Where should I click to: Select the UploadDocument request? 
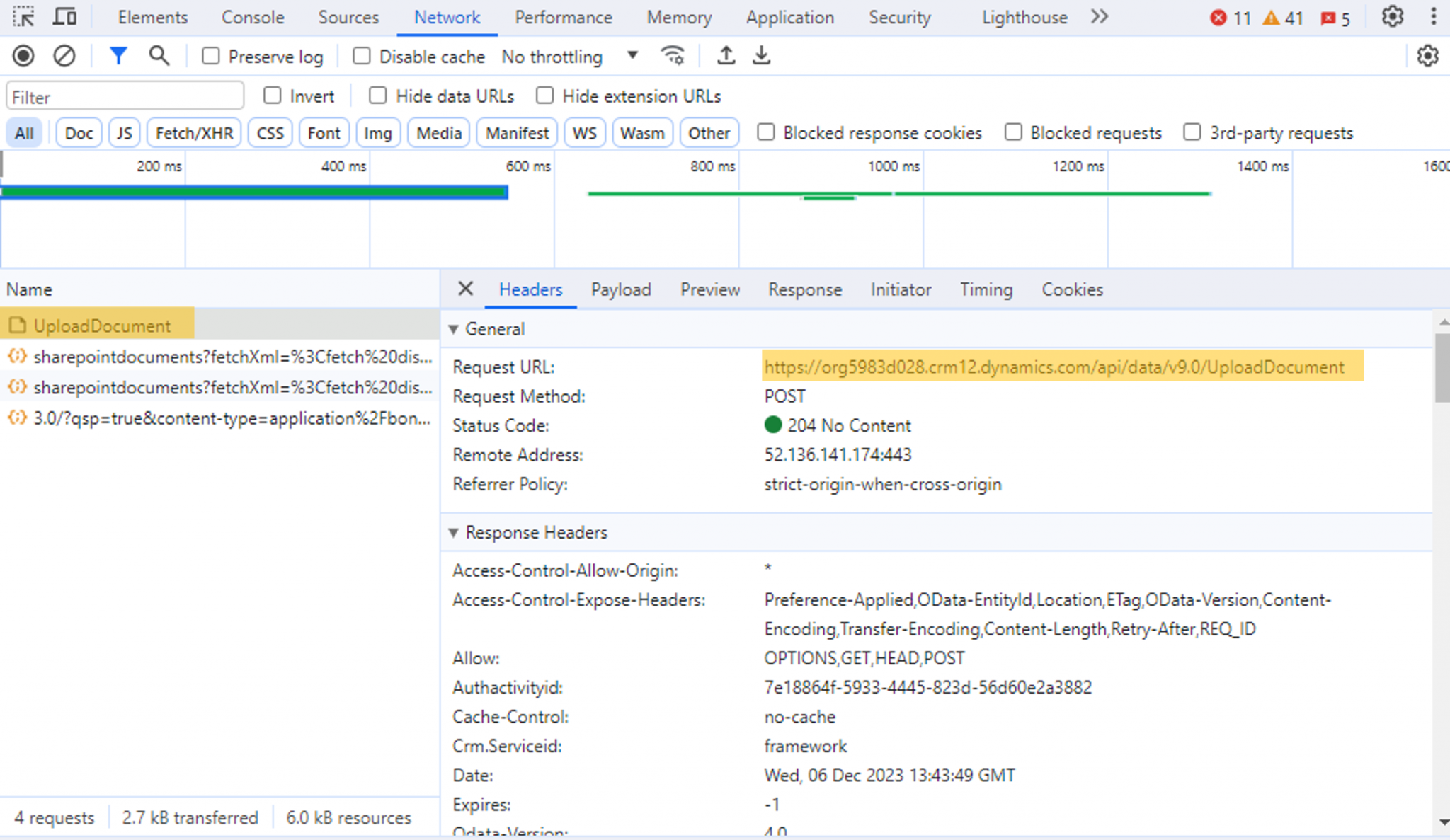tap(103, 325)
